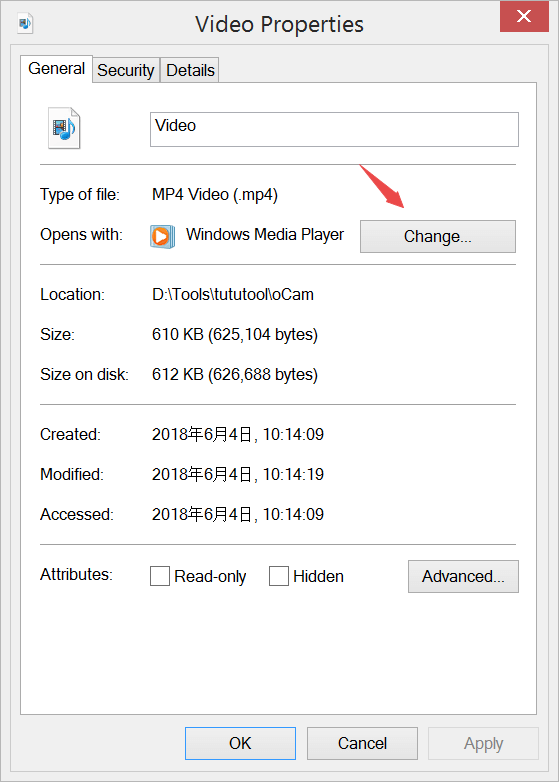Cancel the properties dialog
The image size is (559, 782).
[x=362, y=743]
